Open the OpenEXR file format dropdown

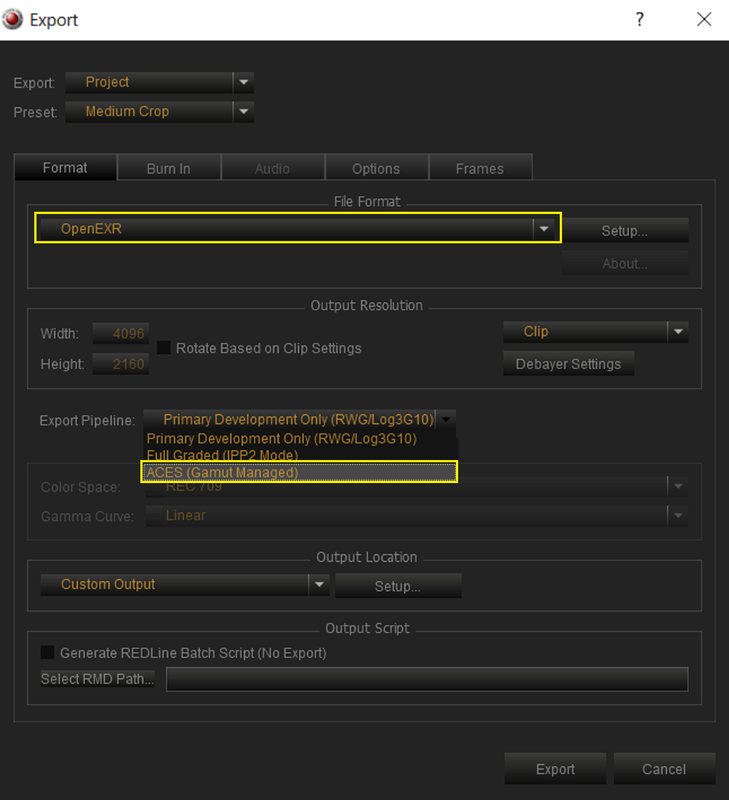298,229
